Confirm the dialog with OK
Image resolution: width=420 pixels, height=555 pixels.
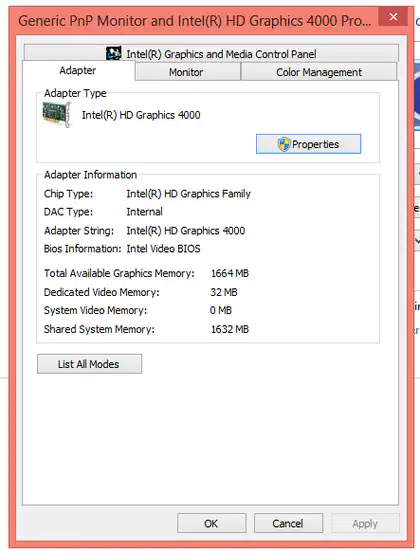tap(212, 523)
